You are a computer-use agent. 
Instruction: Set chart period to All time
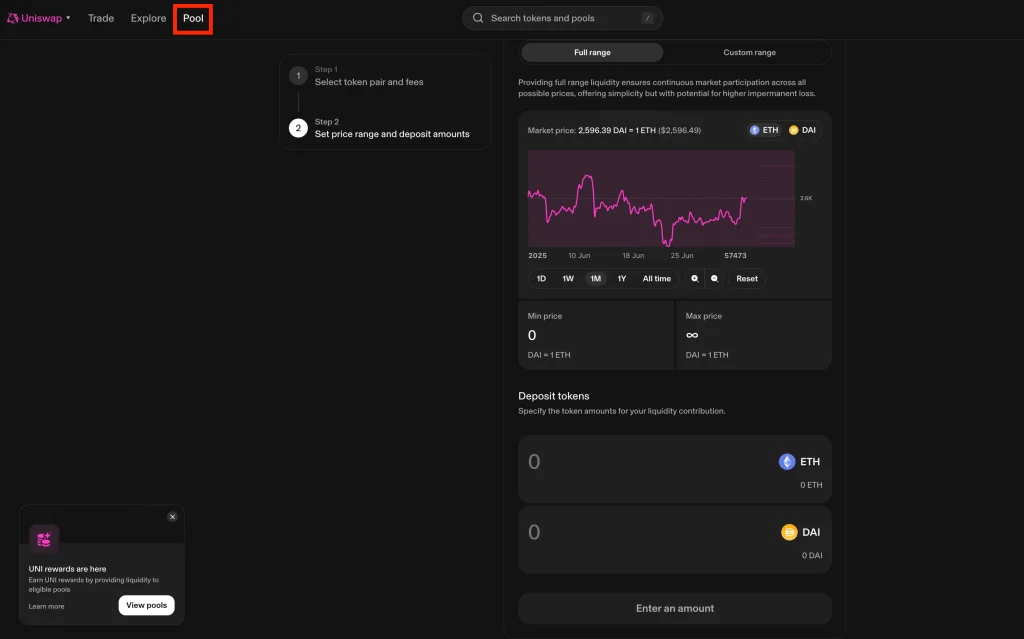pos(656,279)
